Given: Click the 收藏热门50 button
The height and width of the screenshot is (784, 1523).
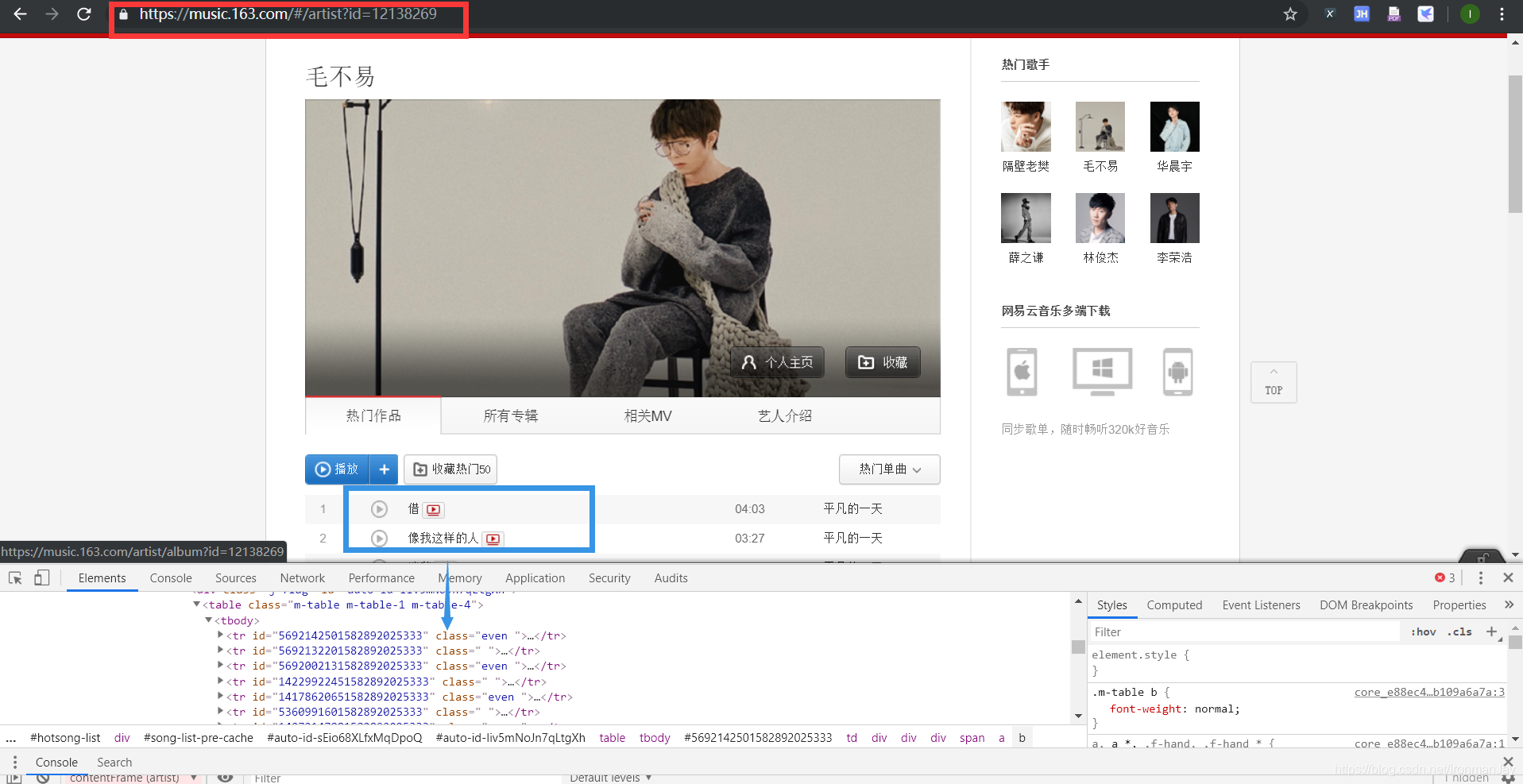Looking at the screenshot, I should pyautogui.click(x=450, y=469).
